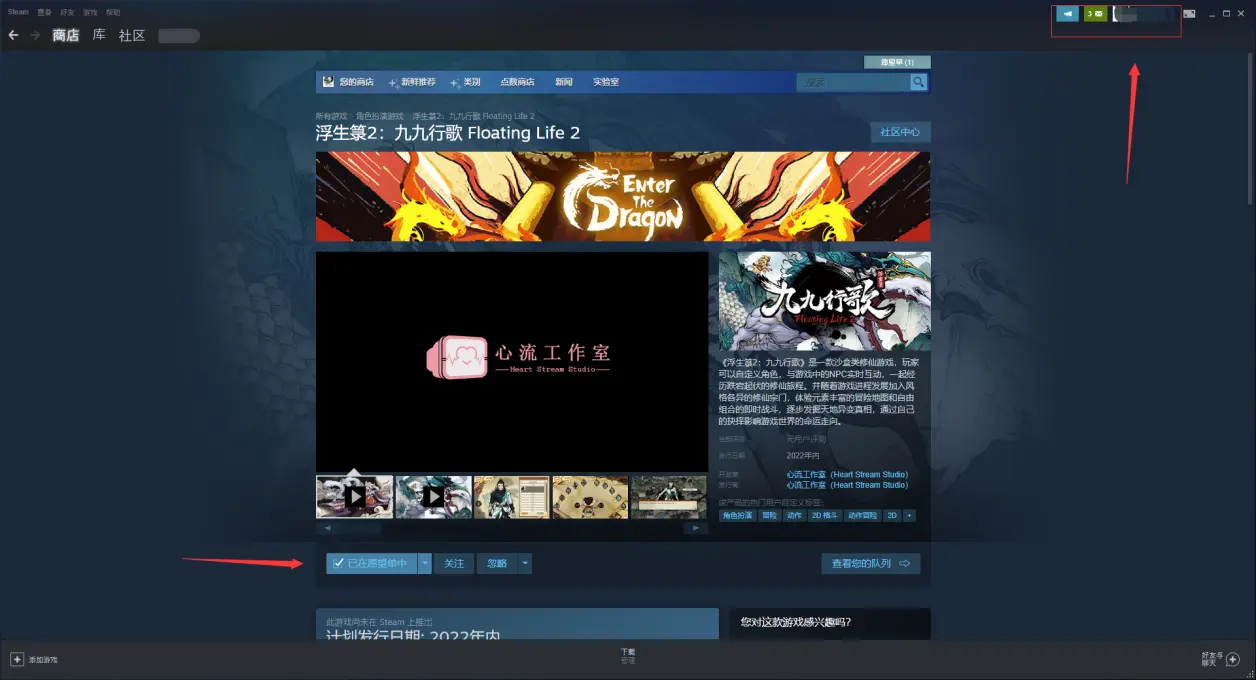The height and width of the screenshot is (680, 1256).
Task: Open the 新鲜推荐 store menu
Action: [412, 82]
